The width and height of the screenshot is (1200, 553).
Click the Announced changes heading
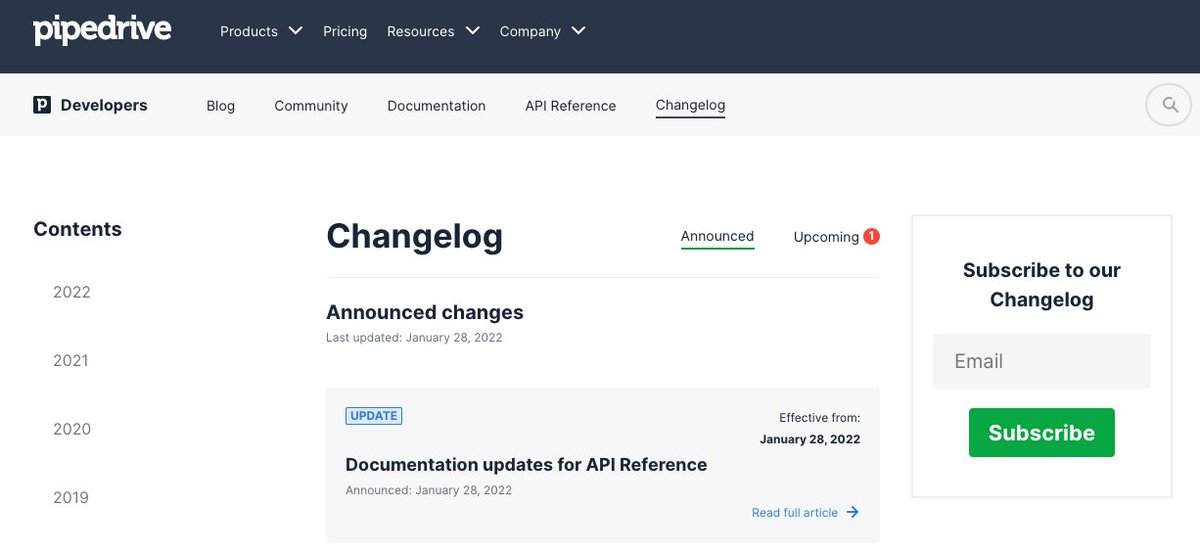(x=425, y=312)
